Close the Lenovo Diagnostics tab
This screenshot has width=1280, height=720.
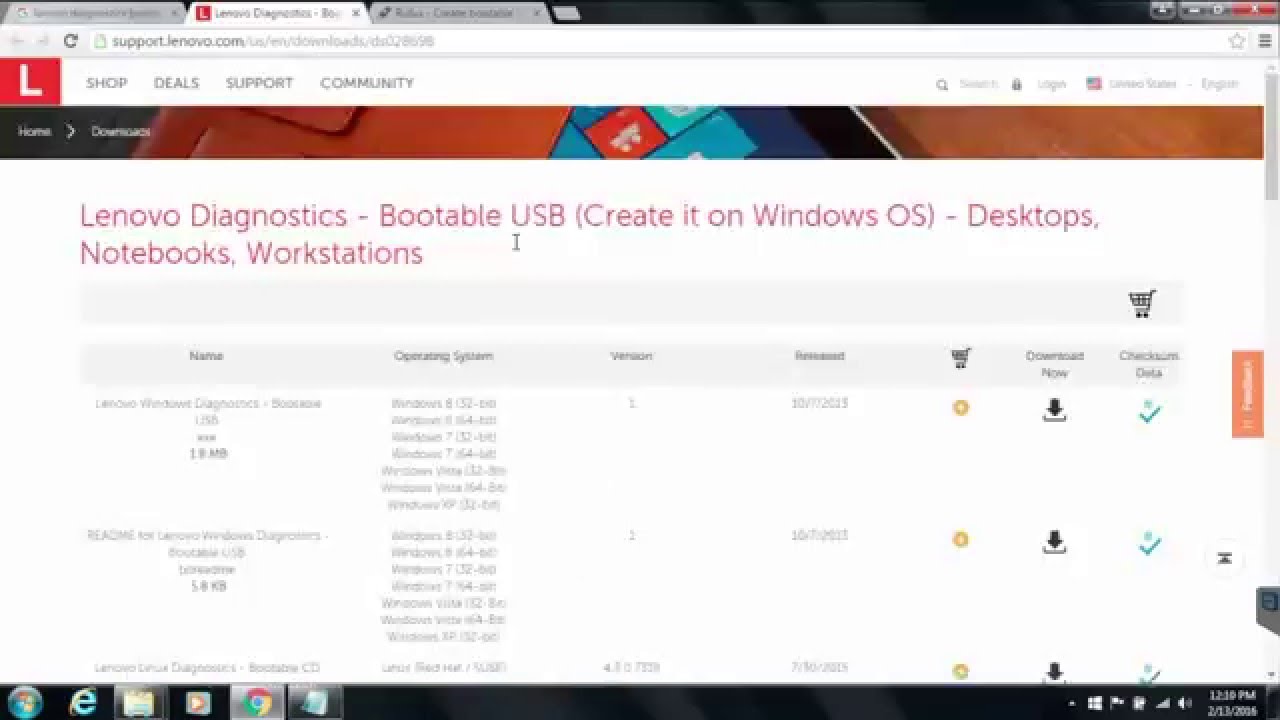click(355, 13)
